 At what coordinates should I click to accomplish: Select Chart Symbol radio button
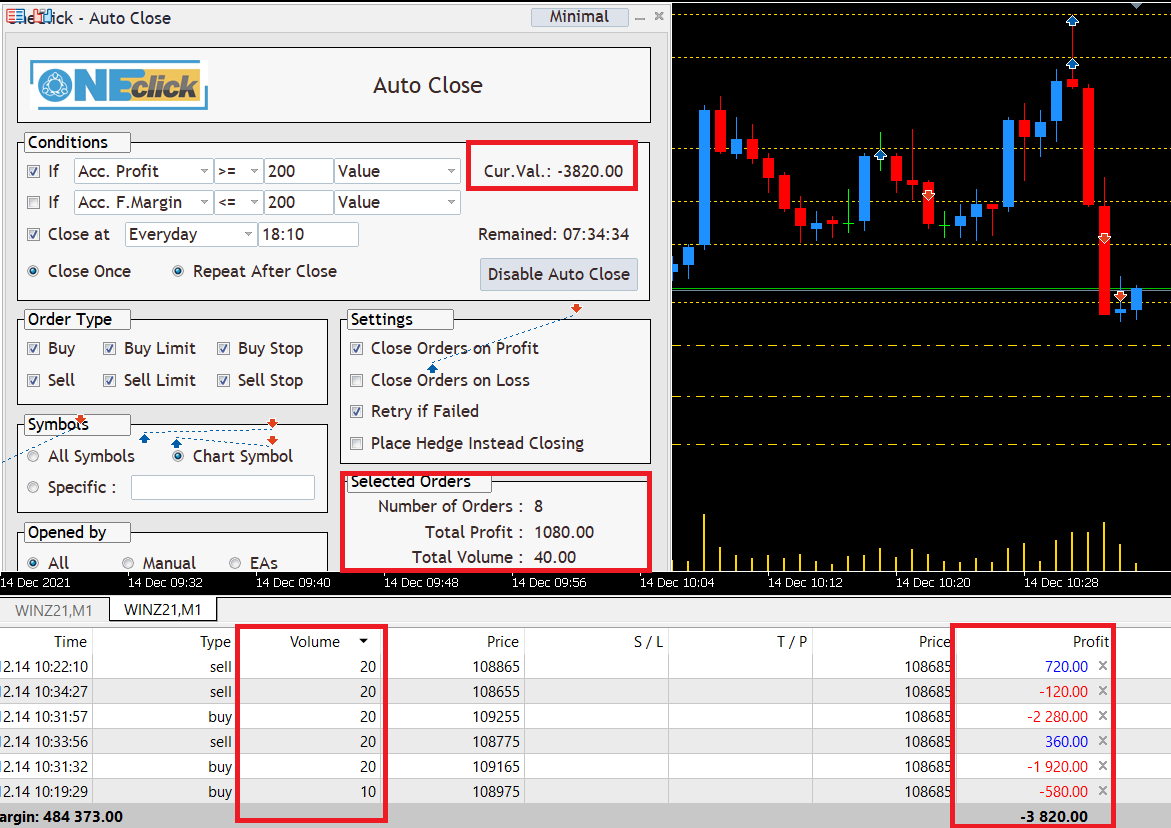(178, 456)
